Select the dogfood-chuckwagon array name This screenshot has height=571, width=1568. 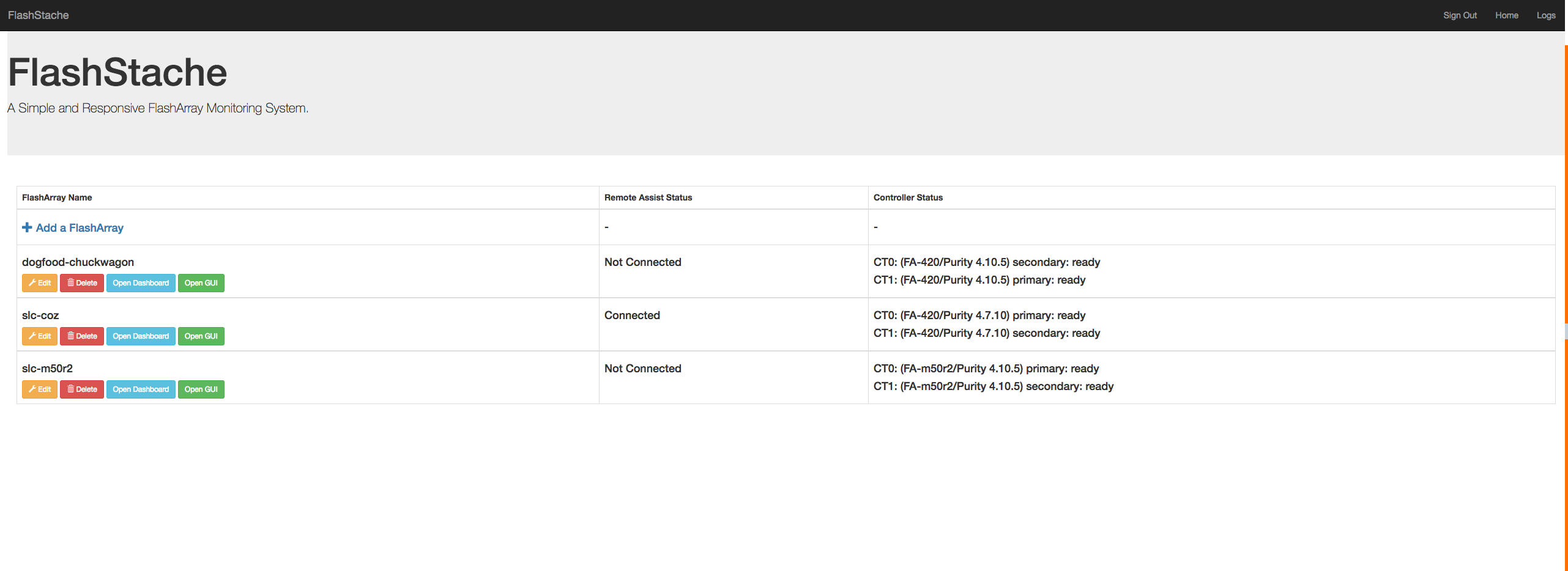point(78,262)
